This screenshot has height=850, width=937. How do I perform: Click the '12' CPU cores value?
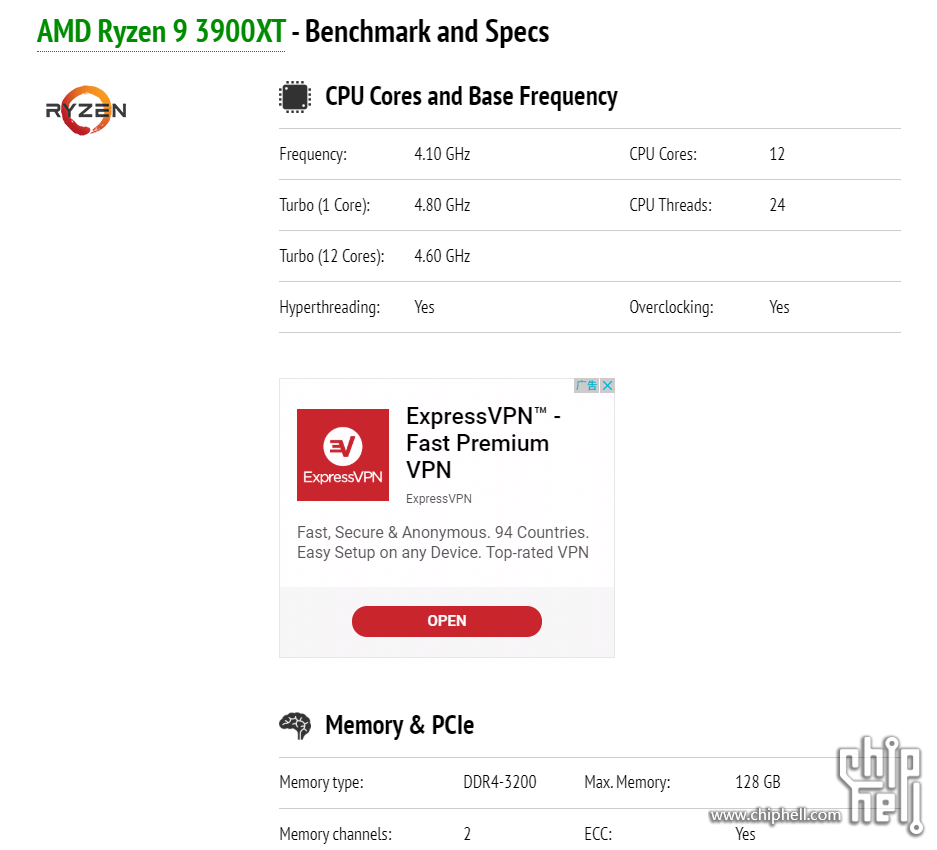pos(777,154)
